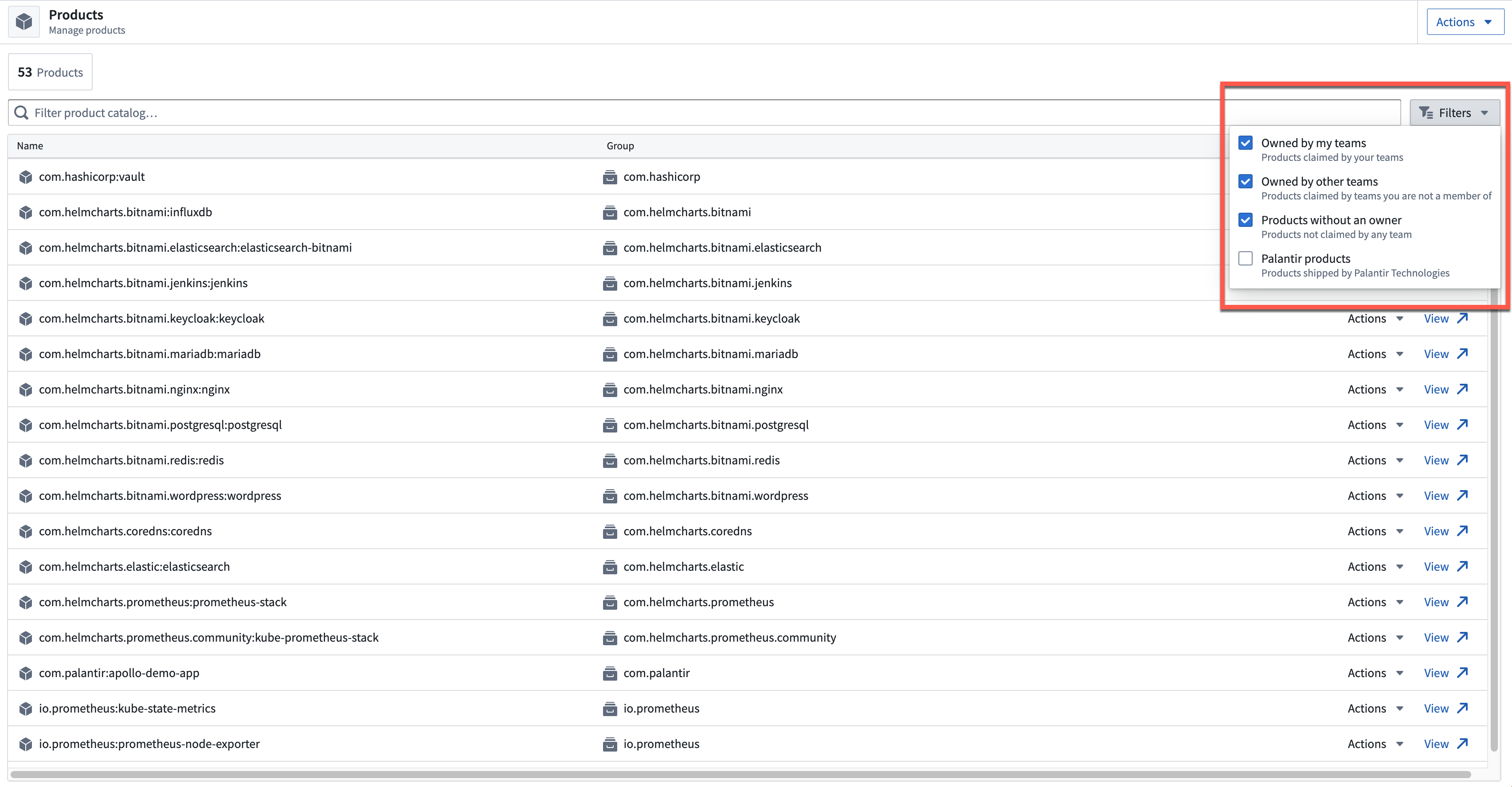
Task: Click the filter funnel icon
Action: pos(1426,113)
